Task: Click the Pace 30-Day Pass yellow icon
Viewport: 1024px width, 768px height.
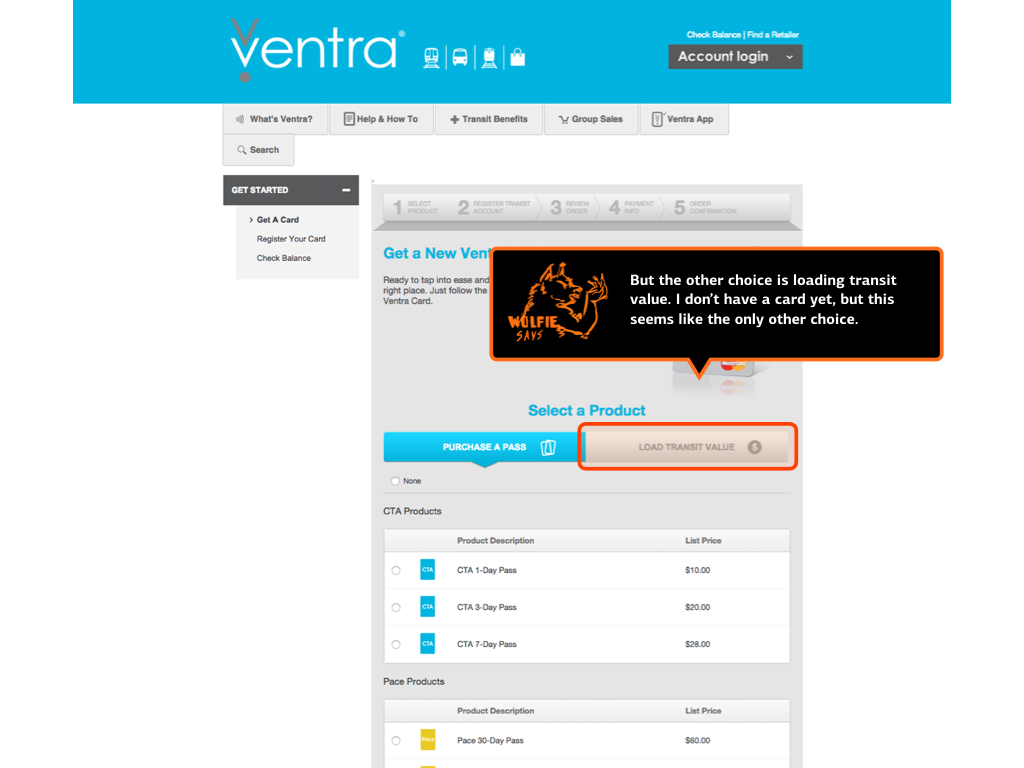Action: tap(428, 741)
